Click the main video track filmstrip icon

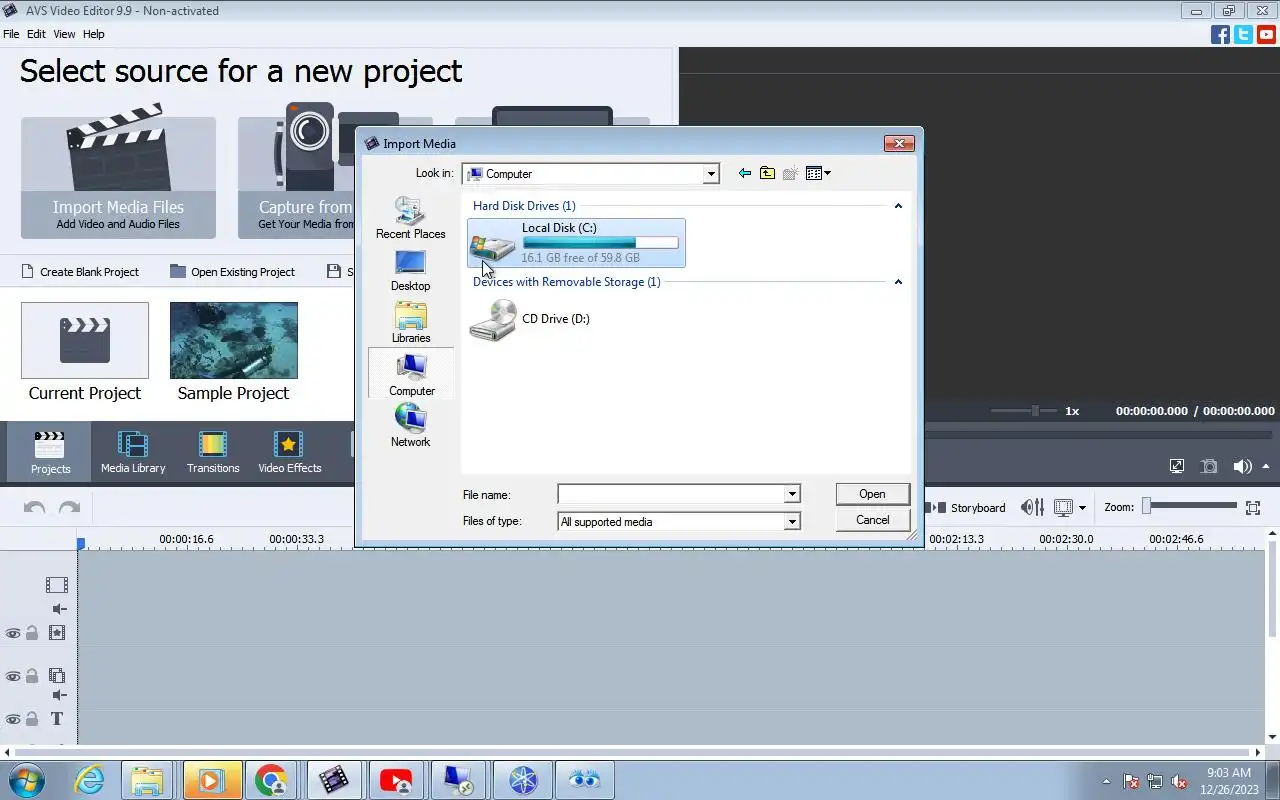coord(57,585)
